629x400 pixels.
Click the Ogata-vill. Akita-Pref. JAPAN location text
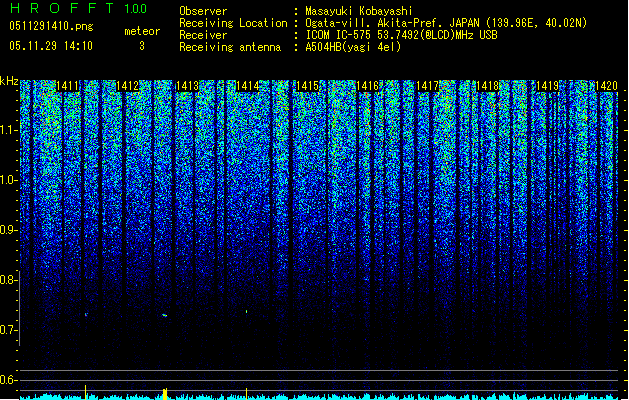click(x=446, y=23)
